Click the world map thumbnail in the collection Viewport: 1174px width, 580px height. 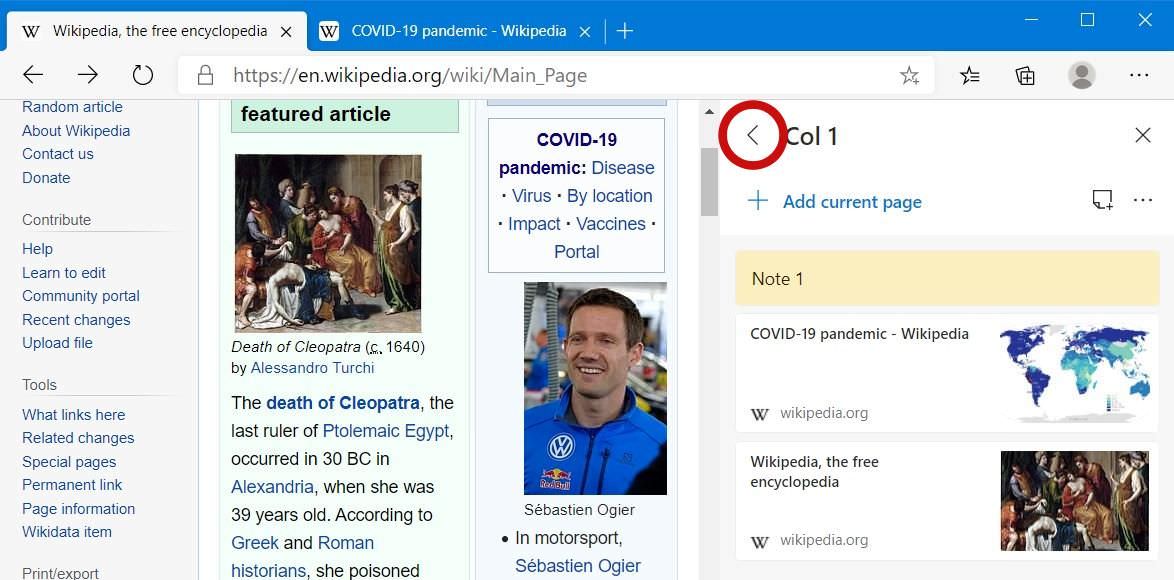pyautogui.click(x=1074, y=373)
